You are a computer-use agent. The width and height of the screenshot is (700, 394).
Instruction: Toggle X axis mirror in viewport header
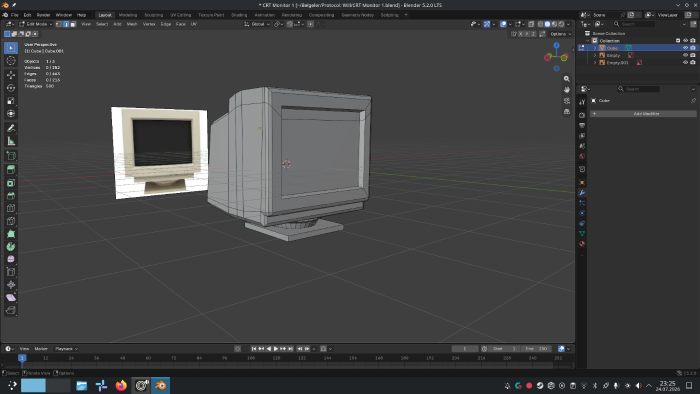coord(520,34)
